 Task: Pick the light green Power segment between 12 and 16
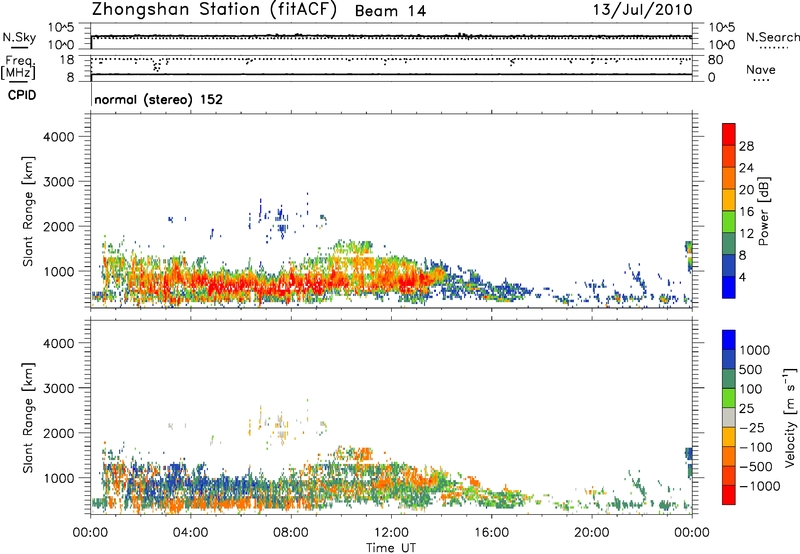[729, 222]
